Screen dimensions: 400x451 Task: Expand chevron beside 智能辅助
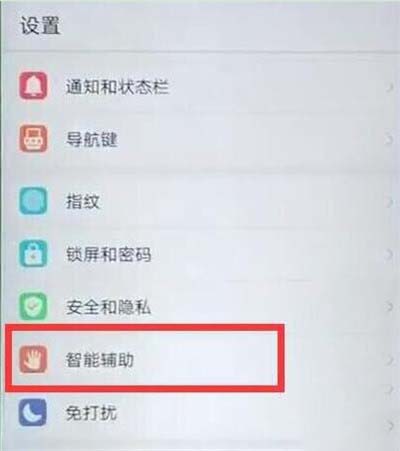click(389, 360)
